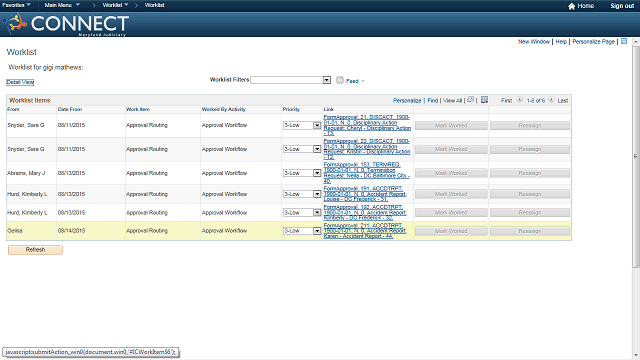Click the page http icon near Personalize Page

coord(624,41)
